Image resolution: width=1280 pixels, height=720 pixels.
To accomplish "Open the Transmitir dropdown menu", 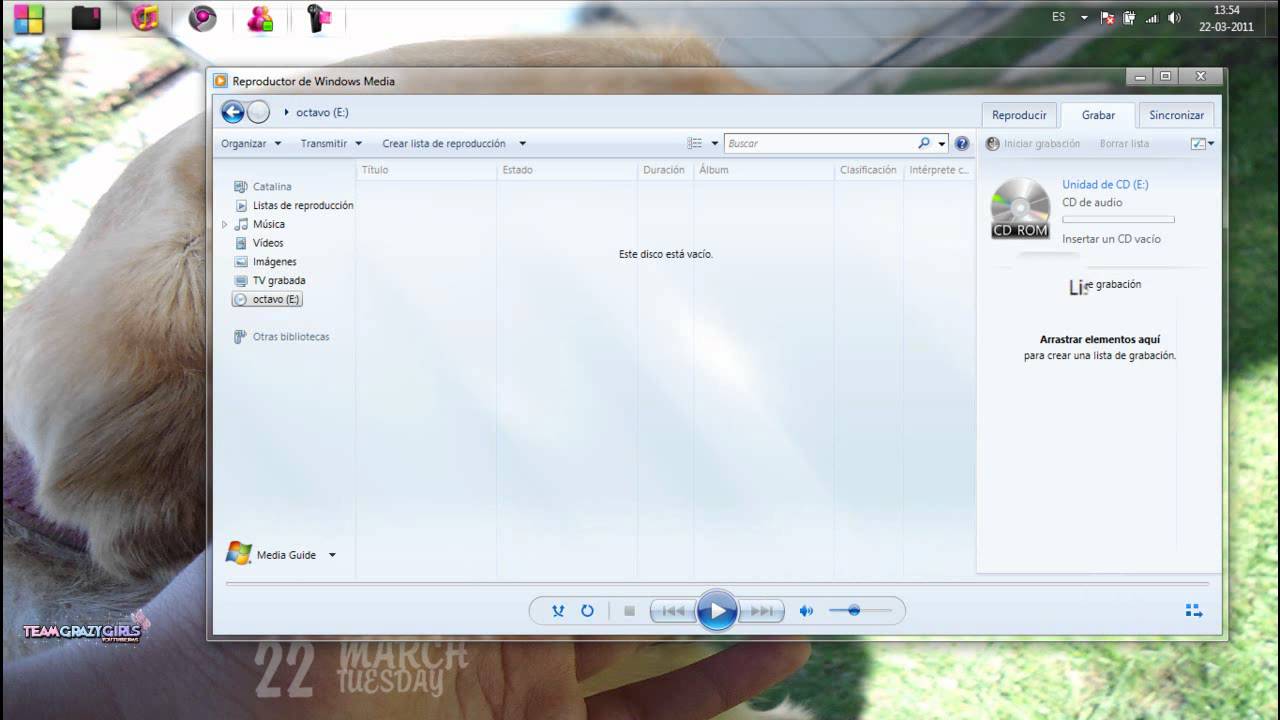I will 331,143.
